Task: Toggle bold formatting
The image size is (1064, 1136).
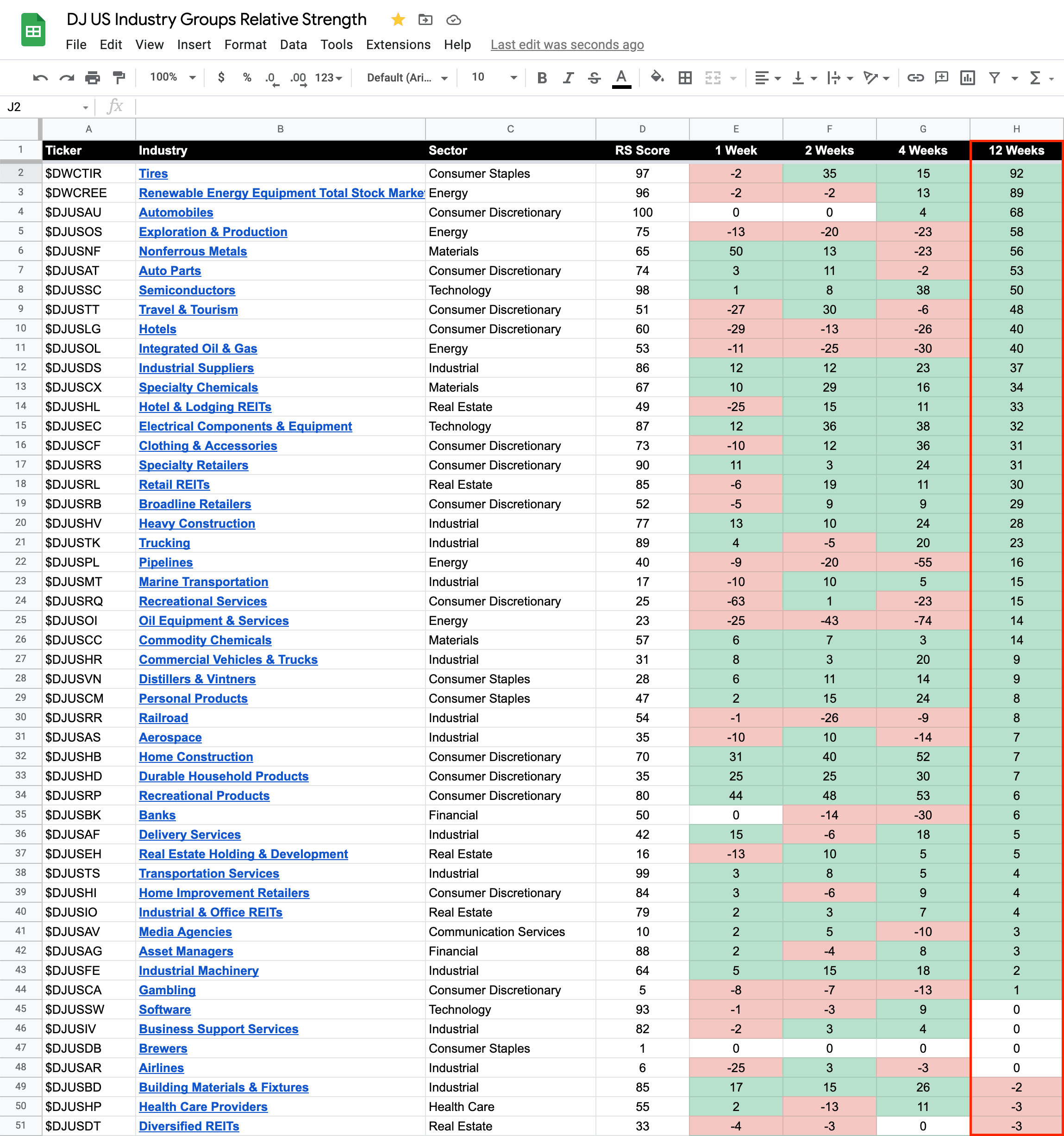Action: (542, 78)
